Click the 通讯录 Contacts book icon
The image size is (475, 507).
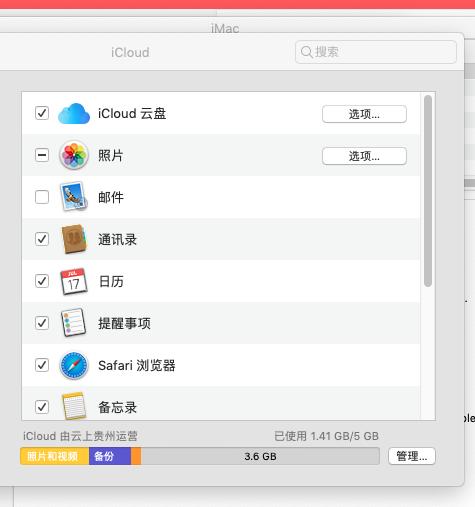(x=74, y=239)
